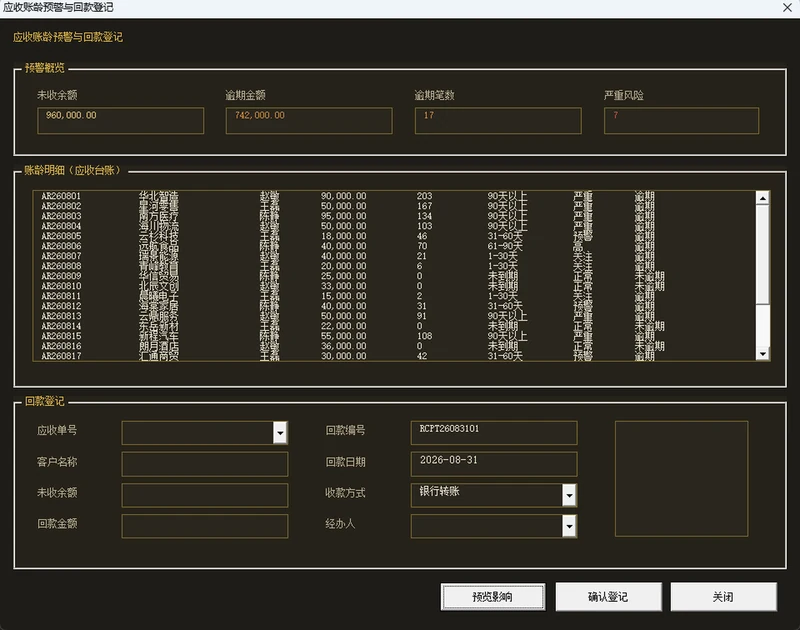
Task: Select row AR260807 in the list
Action: [x=394, y=256]
